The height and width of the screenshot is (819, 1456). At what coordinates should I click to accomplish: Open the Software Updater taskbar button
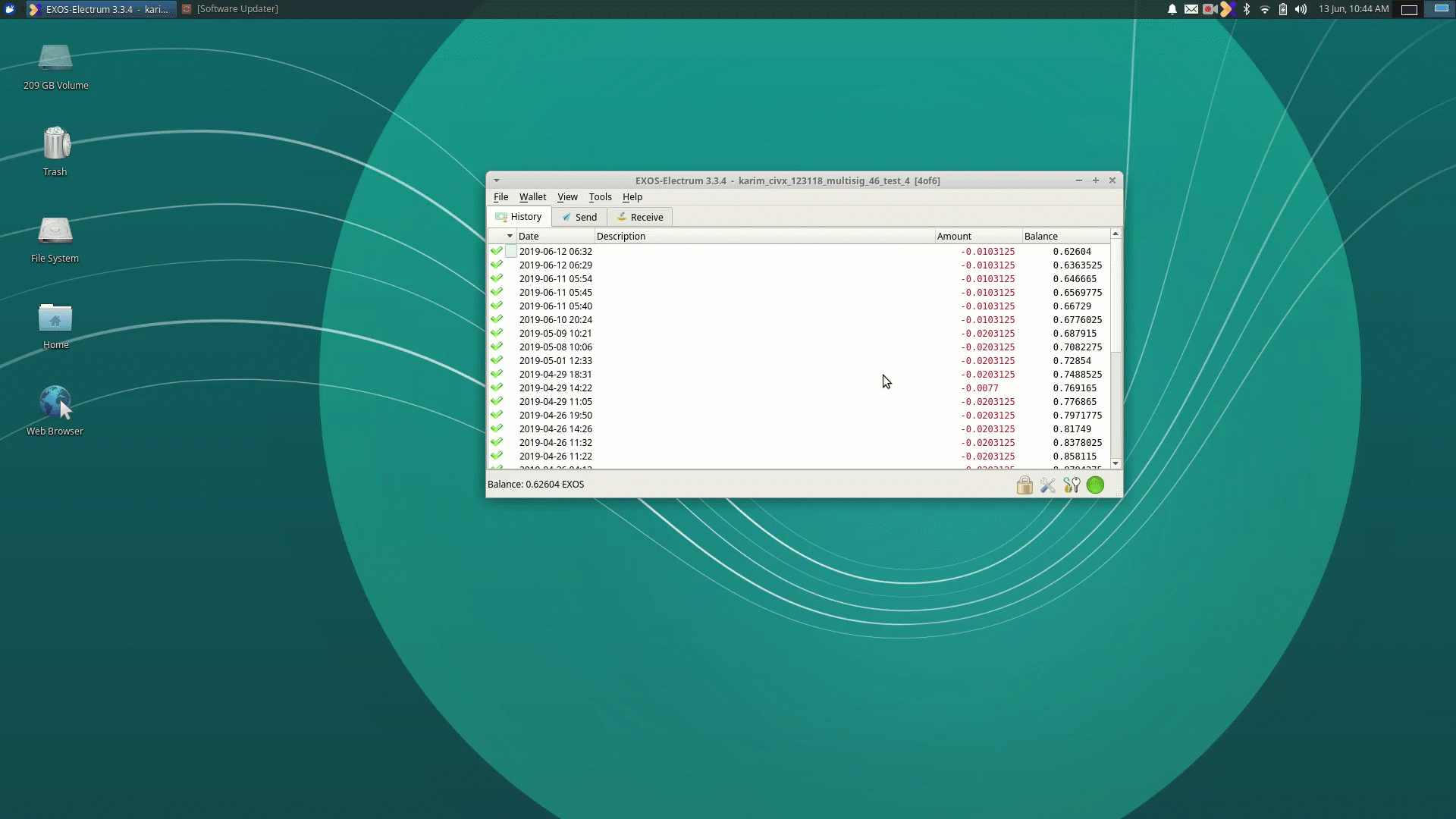pos(231,9)
